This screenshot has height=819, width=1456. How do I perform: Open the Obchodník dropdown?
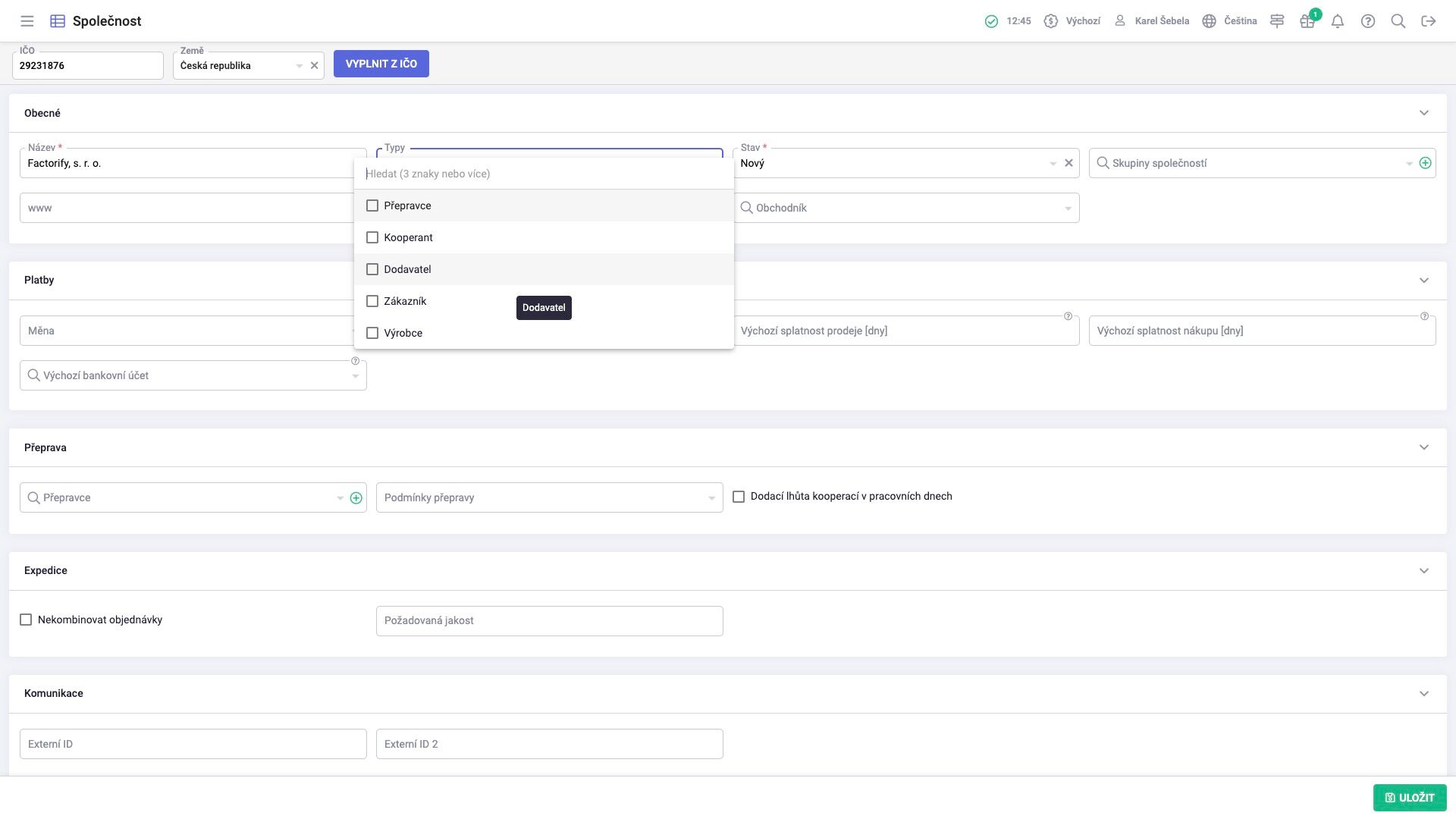906,208
